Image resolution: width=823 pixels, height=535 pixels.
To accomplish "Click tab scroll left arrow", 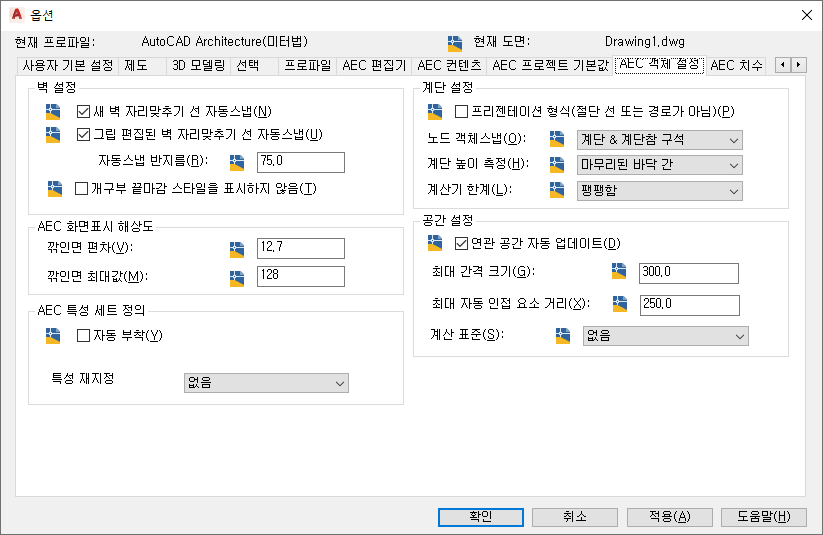I will tap(783, 65).
